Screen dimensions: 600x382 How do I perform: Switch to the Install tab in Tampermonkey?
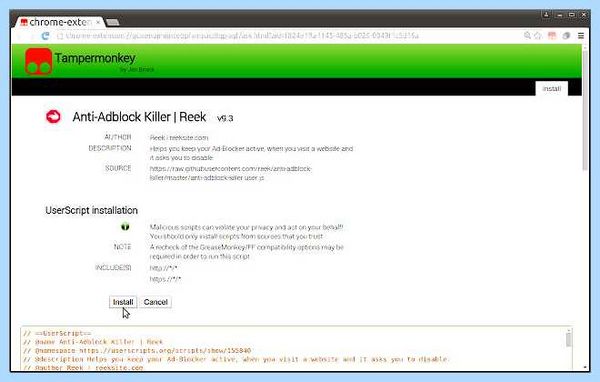pos(551,88)
